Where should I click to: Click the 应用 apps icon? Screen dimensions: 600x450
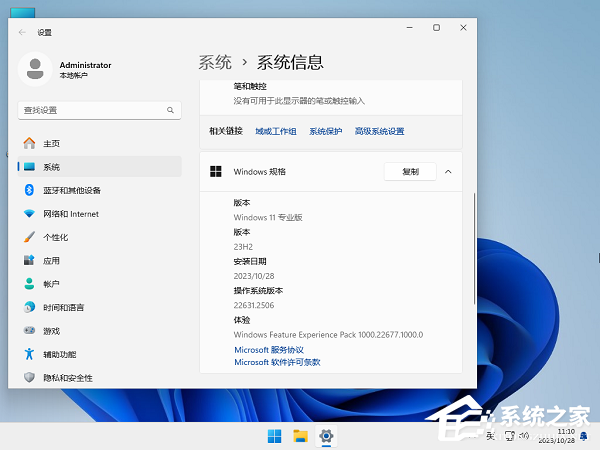(29, 260)
